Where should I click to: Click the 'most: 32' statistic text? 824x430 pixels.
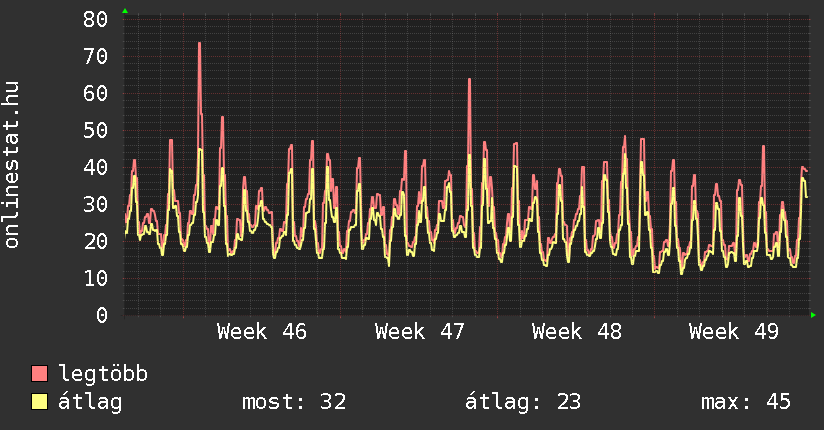pos(294,402)
